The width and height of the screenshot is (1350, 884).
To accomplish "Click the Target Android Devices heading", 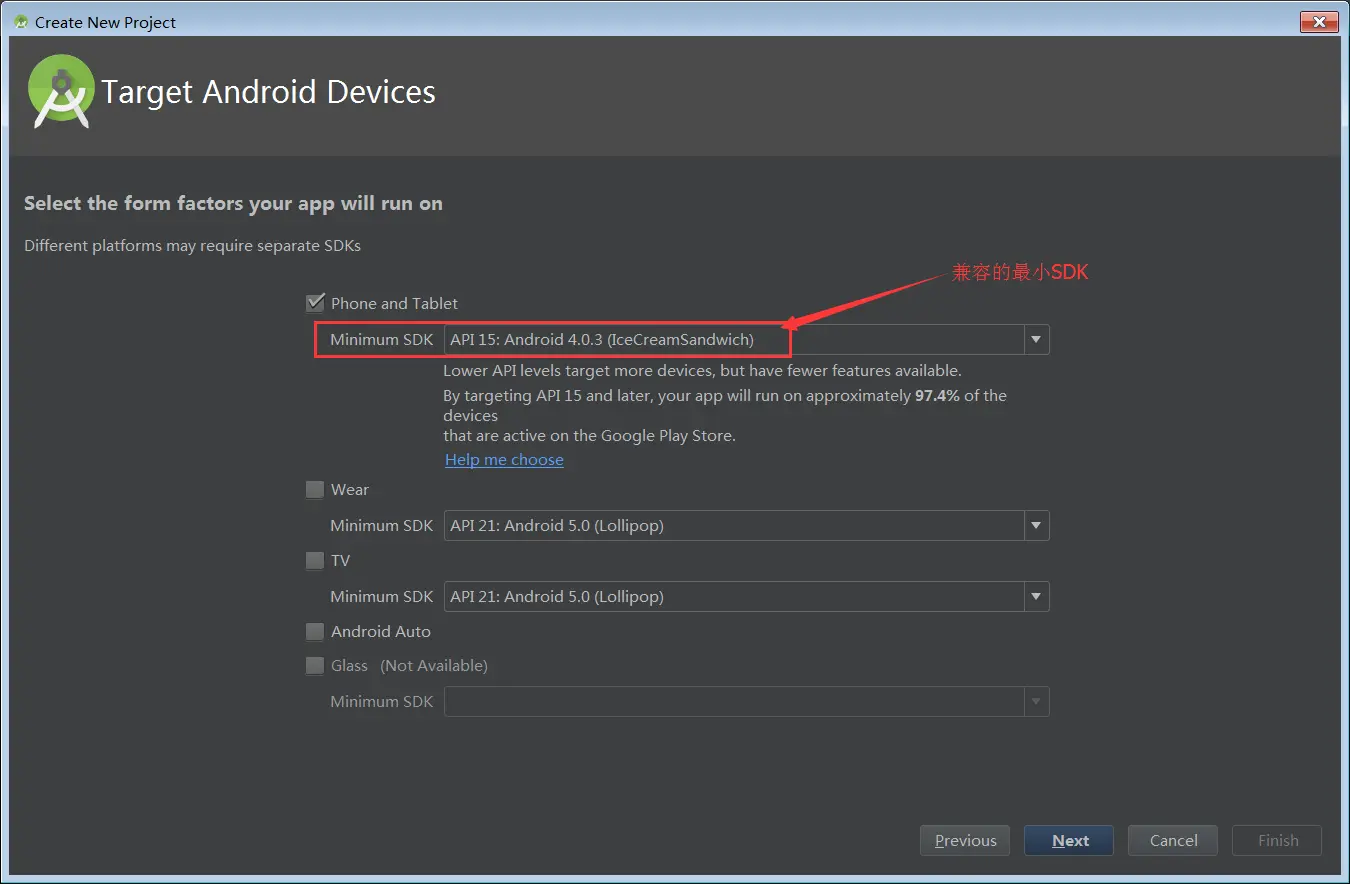I will point(268,92).
